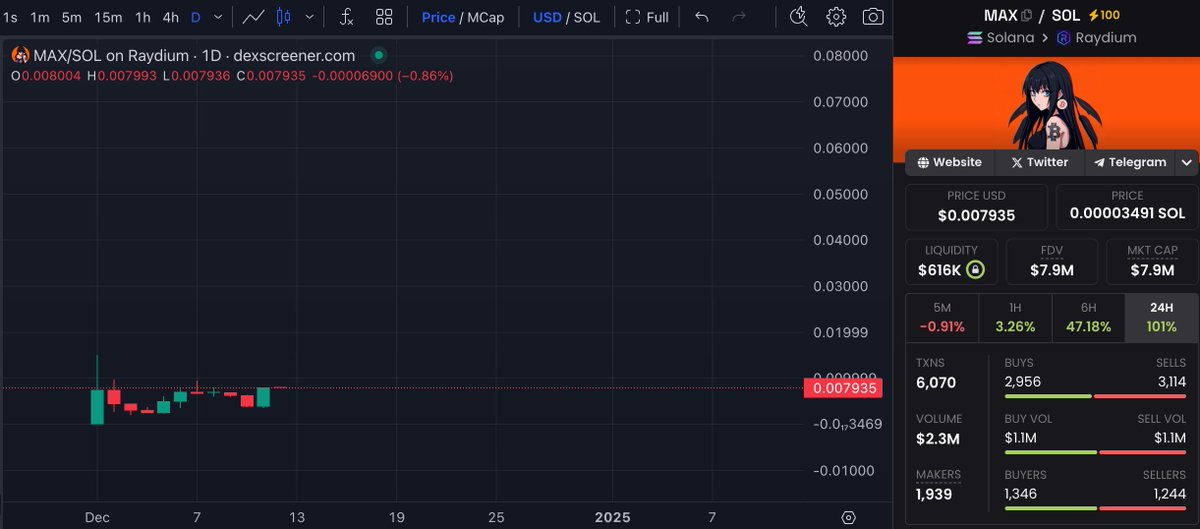1200x529 pixels.
Task: Click the undo arrow icon
Action: coord(702,17)
